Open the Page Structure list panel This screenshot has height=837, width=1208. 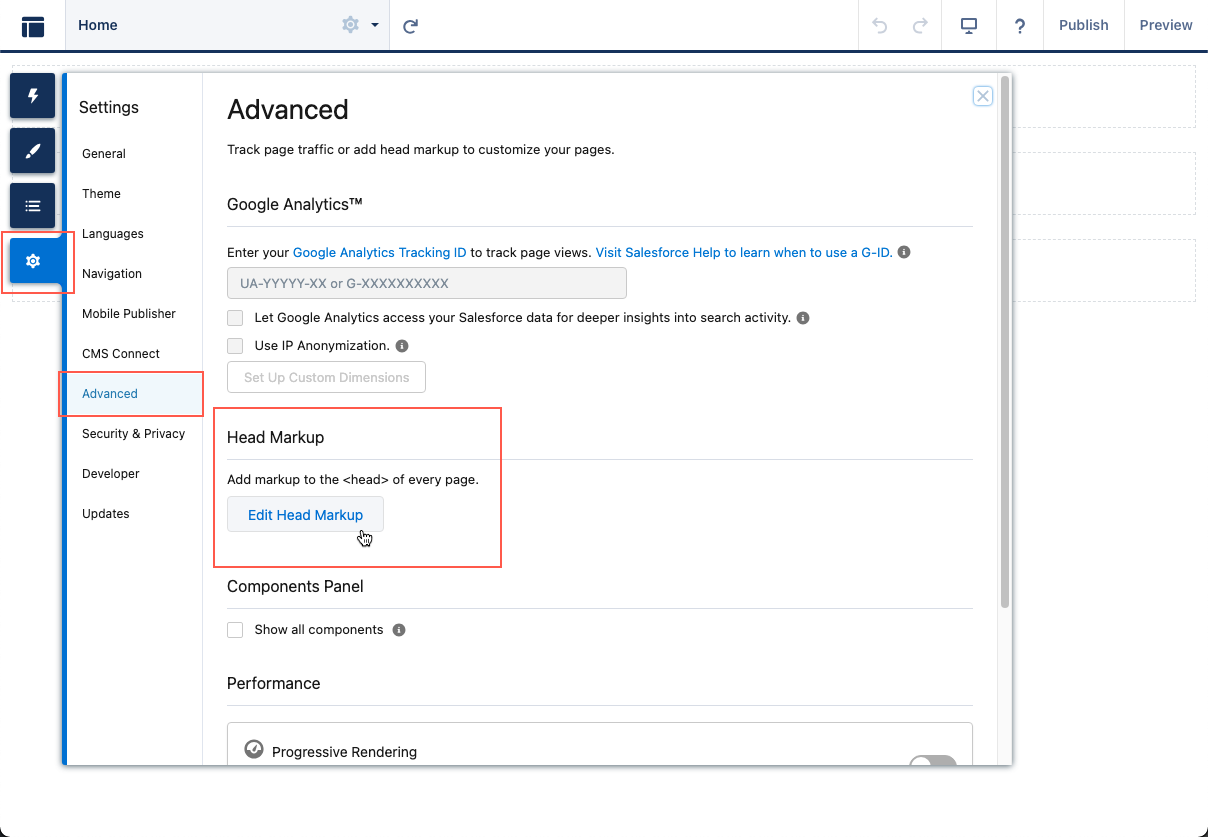pyautogui.click(x=33, y=206)
